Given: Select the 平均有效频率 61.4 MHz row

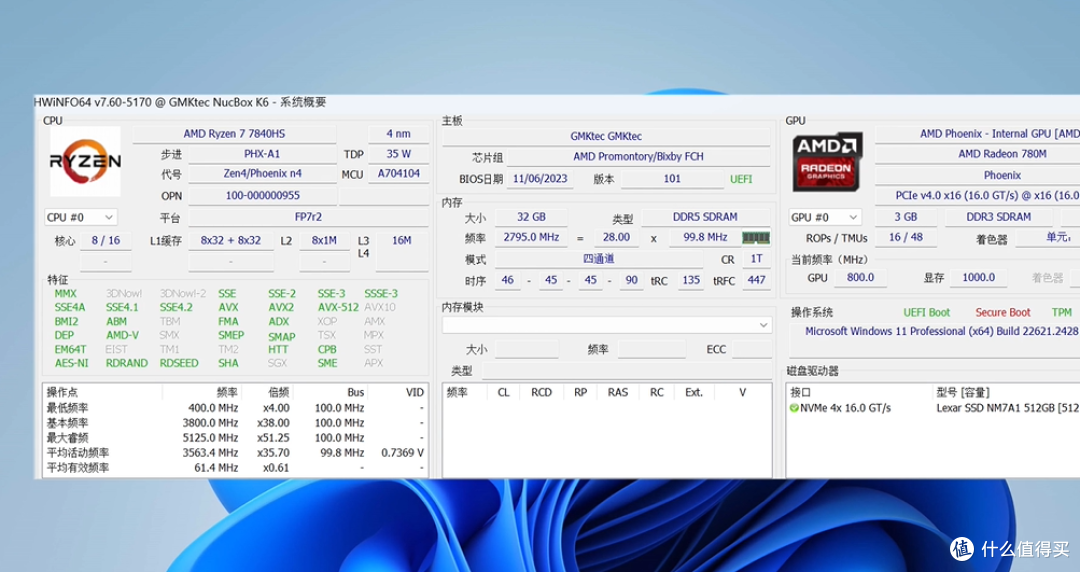Looking at the screenshot, I should pos(236,468).
